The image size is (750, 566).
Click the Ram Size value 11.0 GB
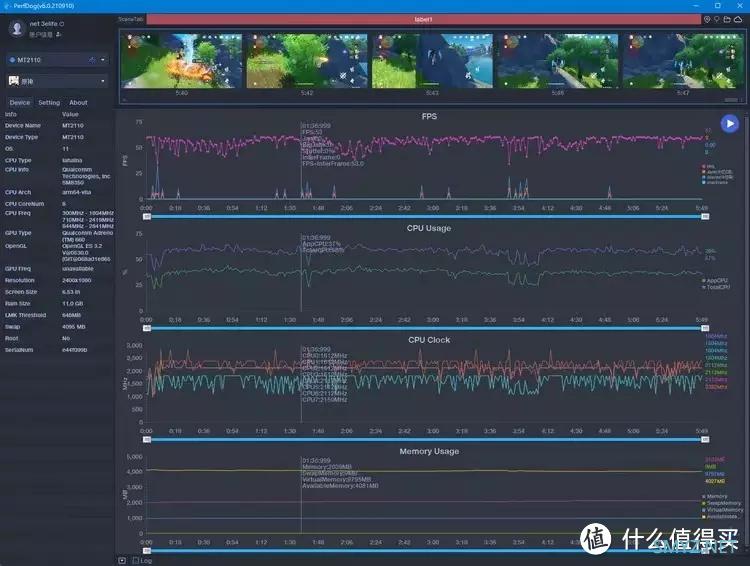tap(73, 303)
